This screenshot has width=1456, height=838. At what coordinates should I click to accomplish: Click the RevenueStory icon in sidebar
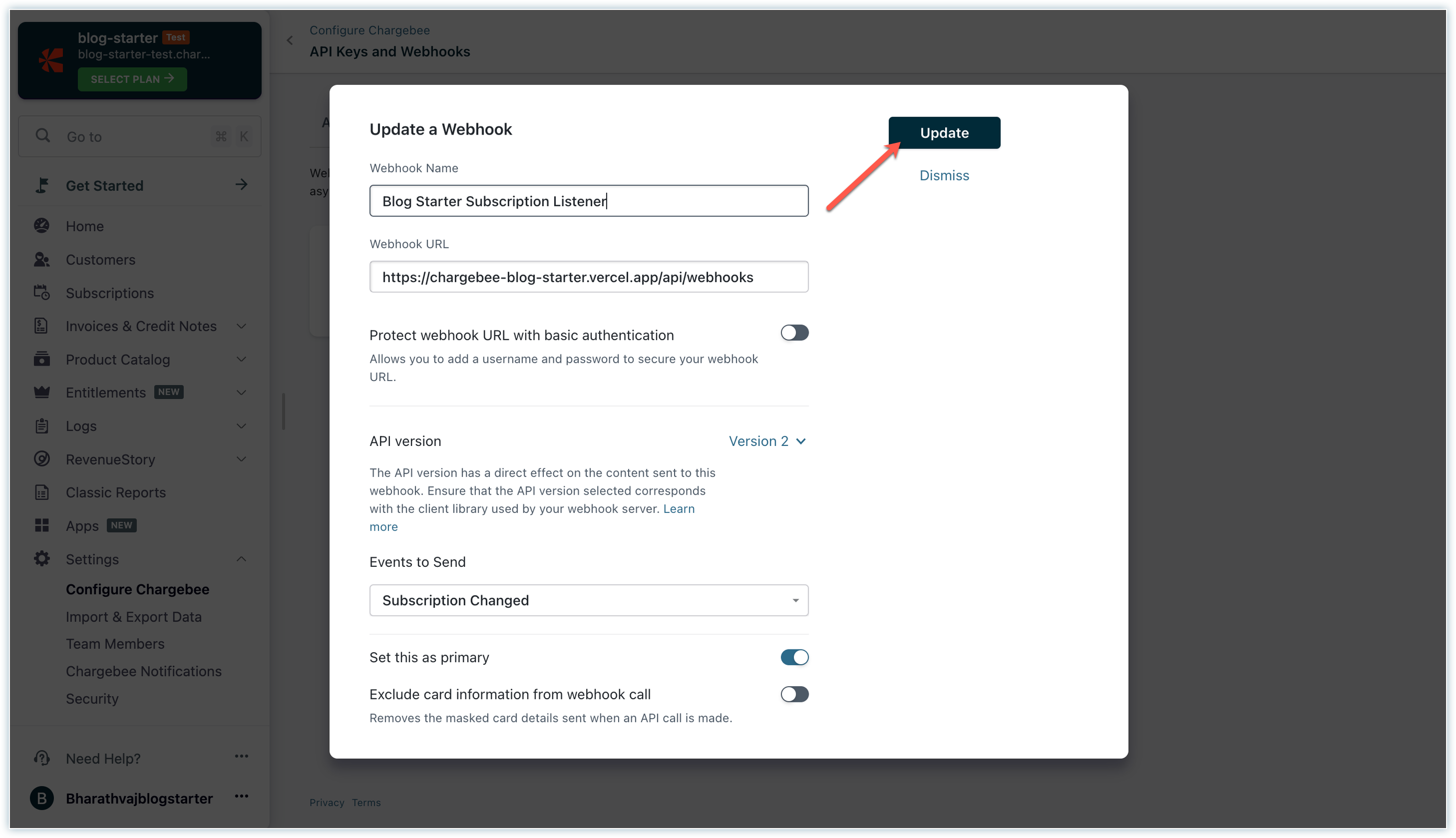tap(42, 459)
